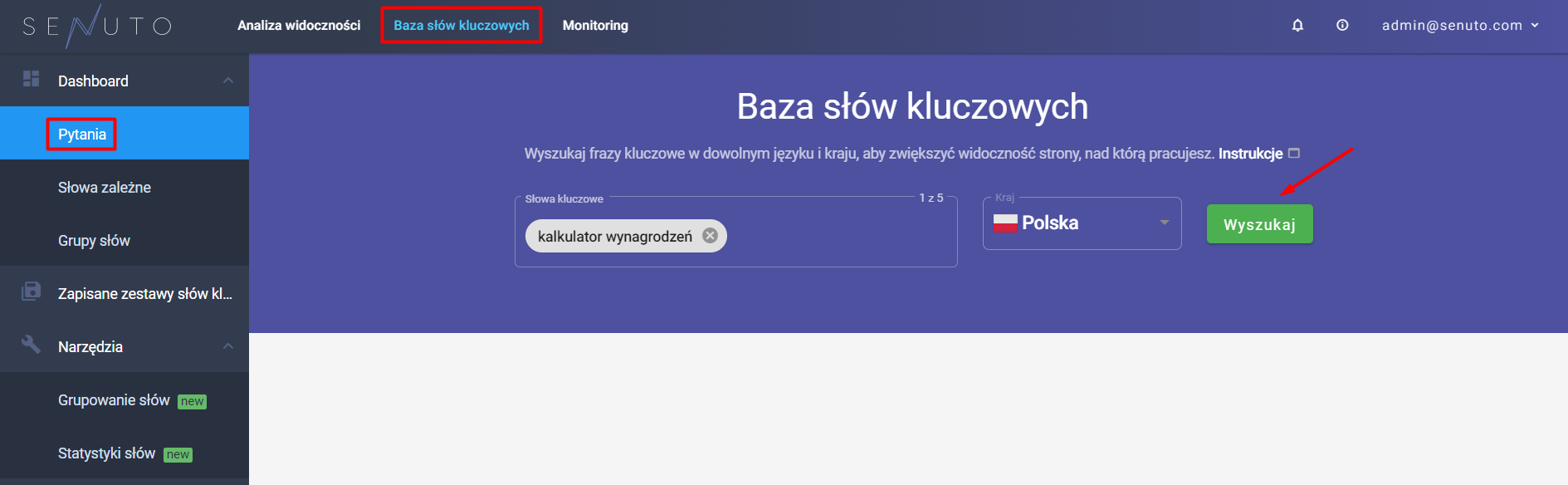Switch to Baza słów kluczowych tab
Screen dimensions: 1568x485
click(462, 26)
